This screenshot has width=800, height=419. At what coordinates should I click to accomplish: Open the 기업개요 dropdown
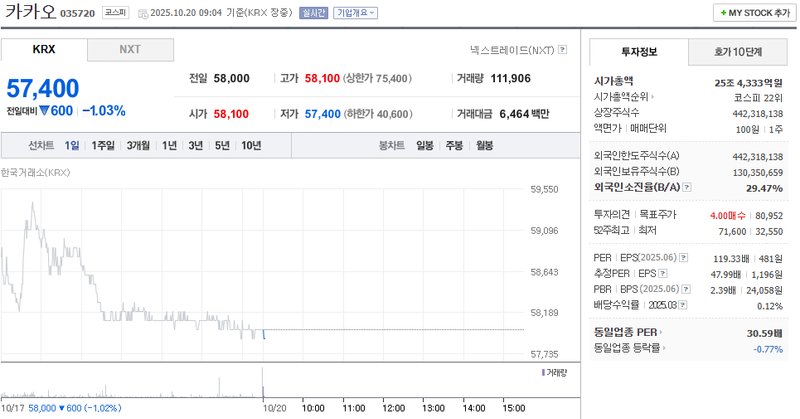[355, 13]
